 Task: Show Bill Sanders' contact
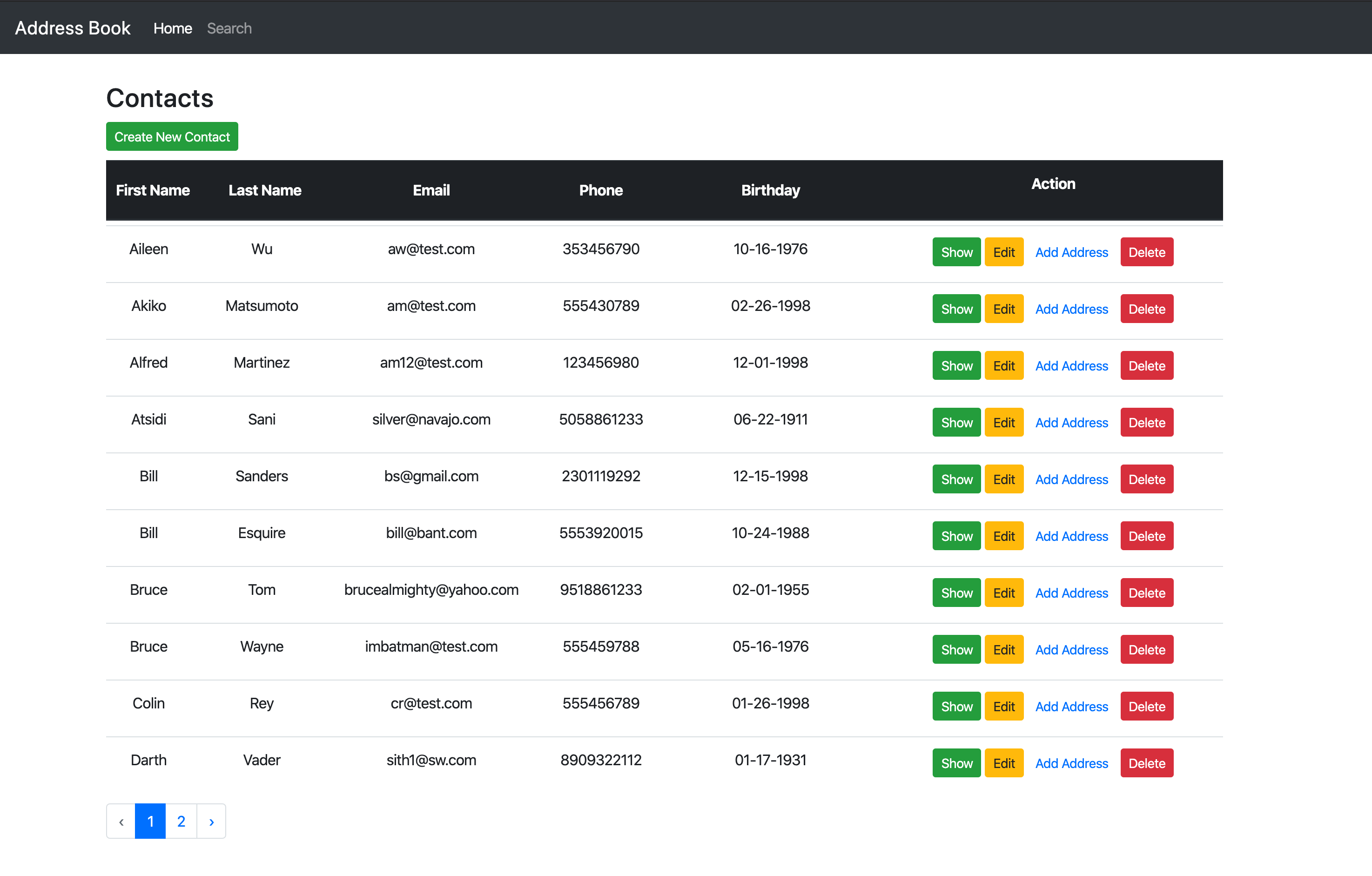[x=957, y=479]
